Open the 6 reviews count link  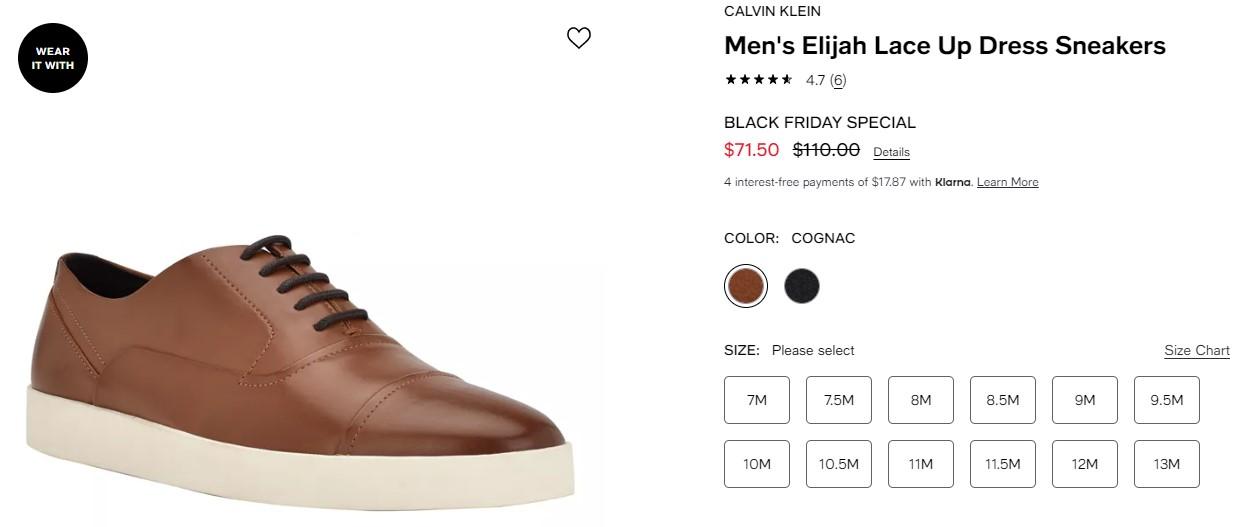click(x=838, y=80)
